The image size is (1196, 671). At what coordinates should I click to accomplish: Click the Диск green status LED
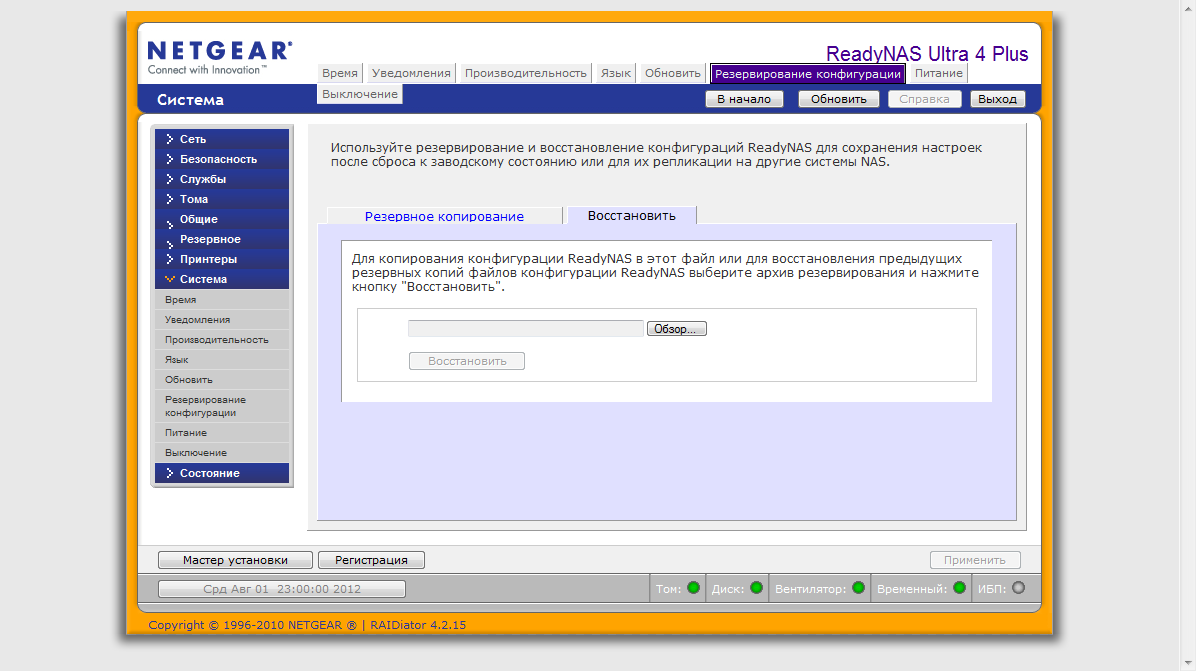tap(757, 588)
